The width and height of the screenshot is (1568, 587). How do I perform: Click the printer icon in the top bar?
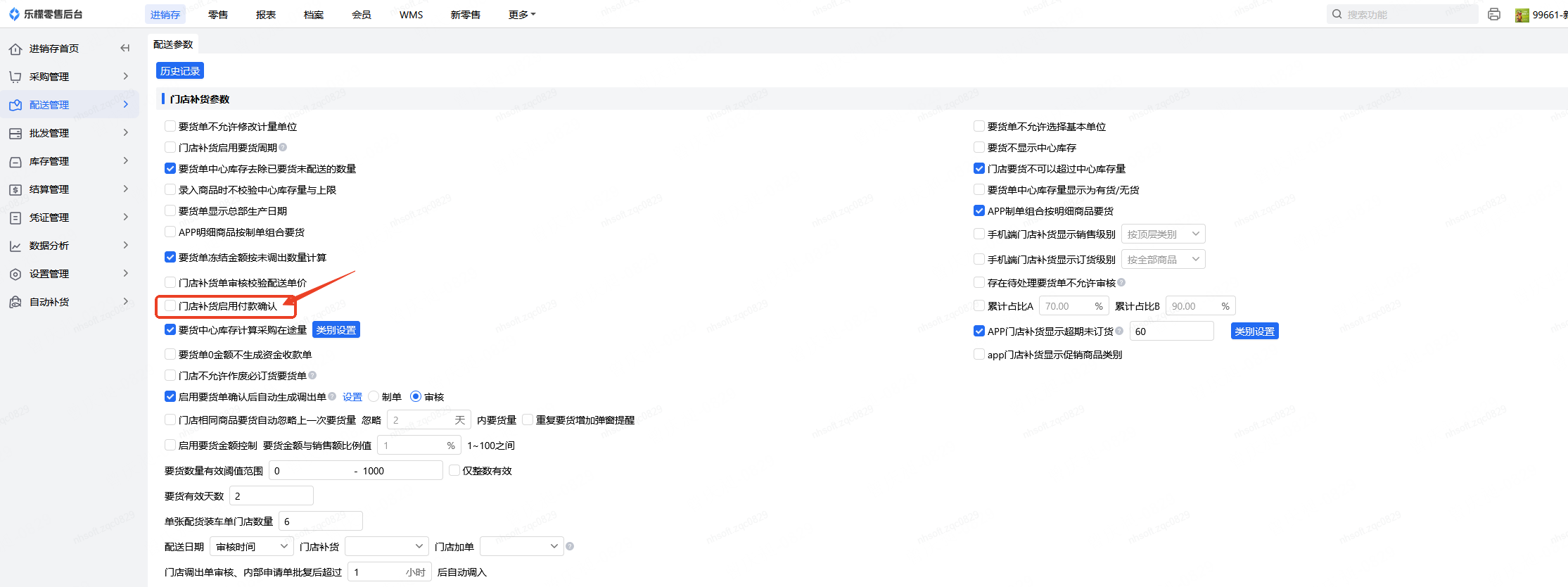1494,14
